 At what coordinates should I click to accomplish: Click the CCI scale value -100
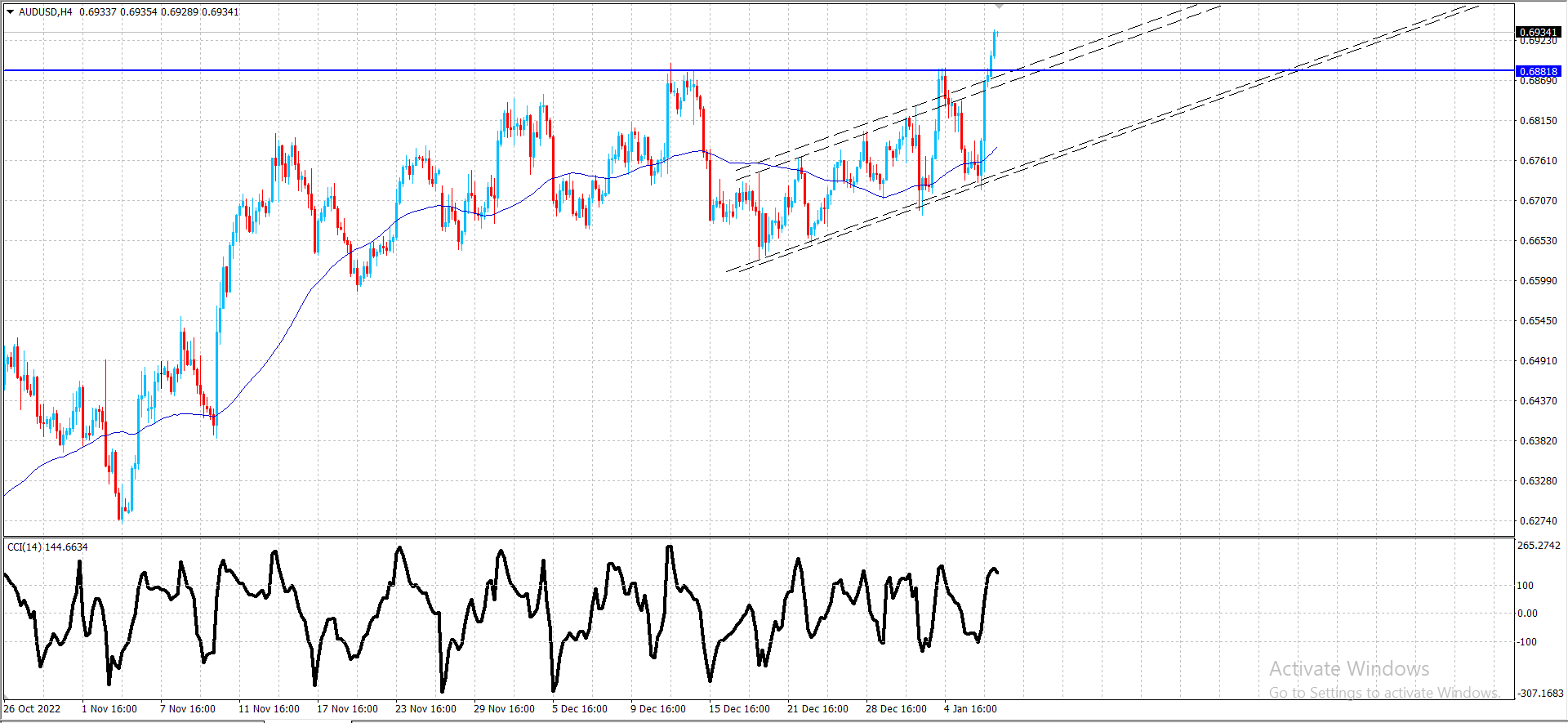pyautogui.click(x=1527, y=641)
